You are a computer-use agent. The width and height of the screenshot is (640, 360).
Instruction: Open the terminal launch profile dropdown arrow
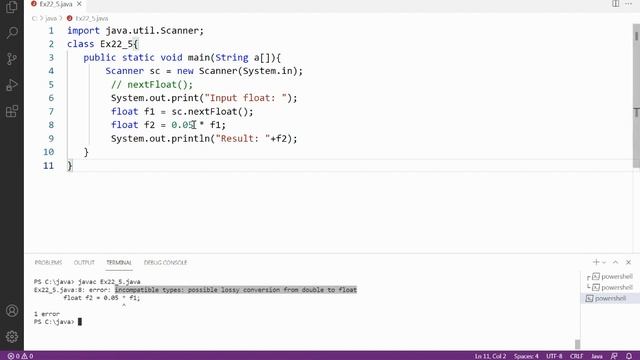(604, 262)
